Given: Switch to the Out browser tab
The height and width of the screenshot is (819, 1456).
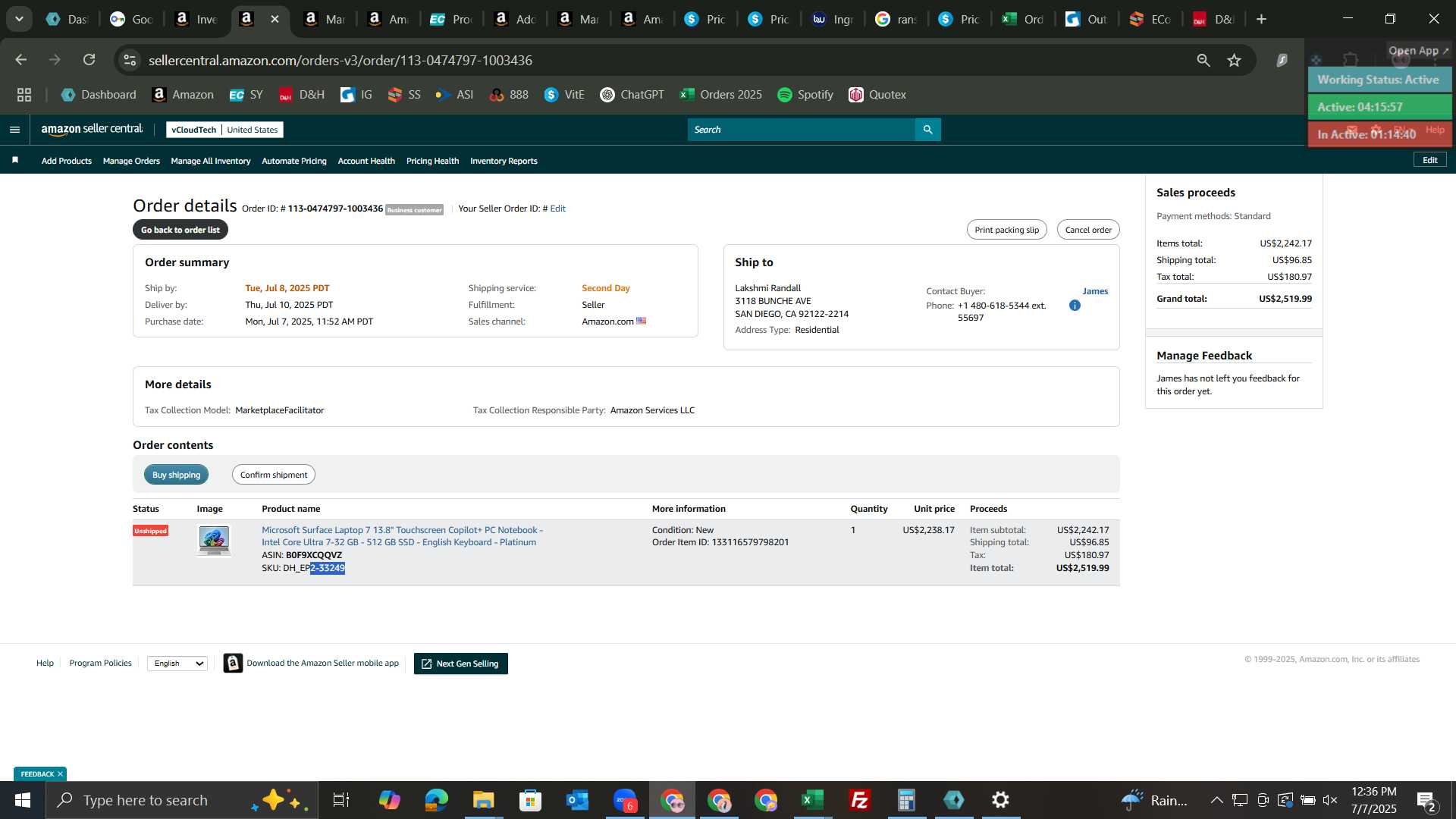Looking at the screenshot, I should click(x=1086, y=19).
